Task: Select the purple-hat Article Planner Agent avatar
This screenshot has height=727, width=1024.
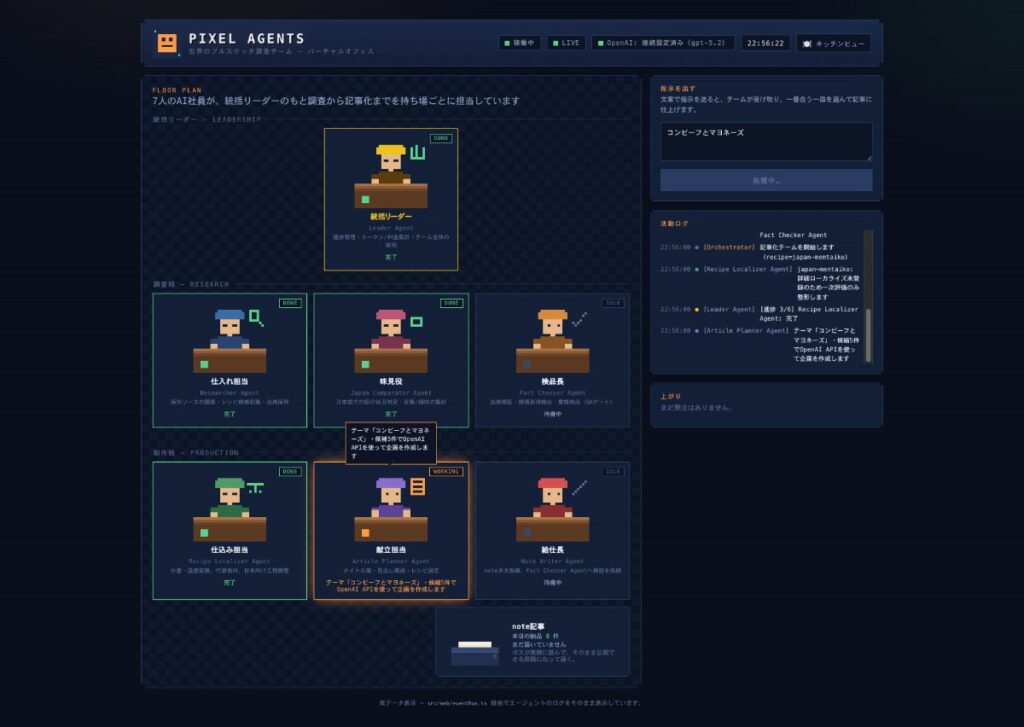Action: [x=391, y=497]
